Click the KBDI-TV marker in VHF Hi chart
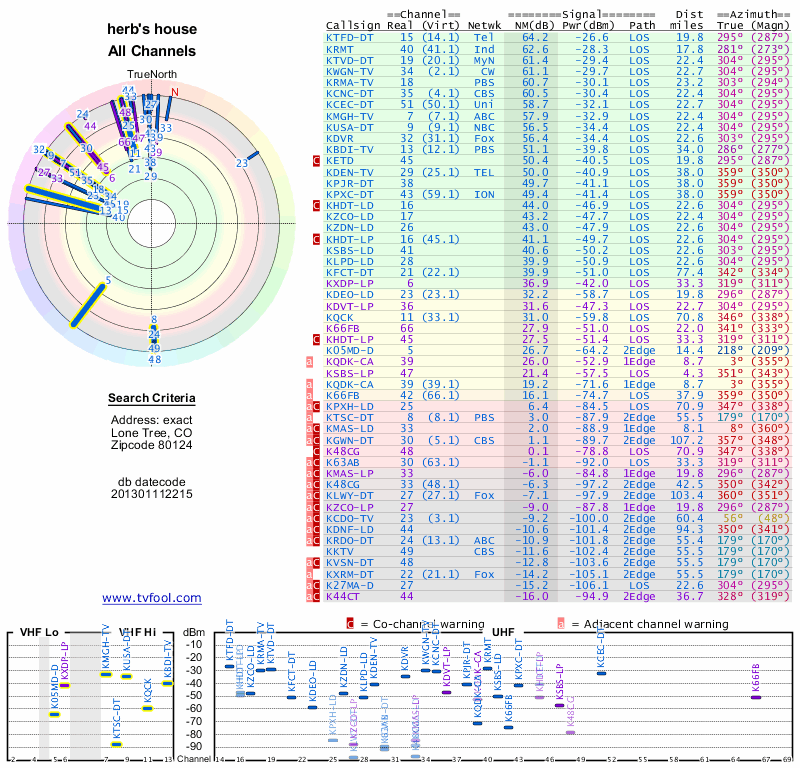 [x=168, y=683]
